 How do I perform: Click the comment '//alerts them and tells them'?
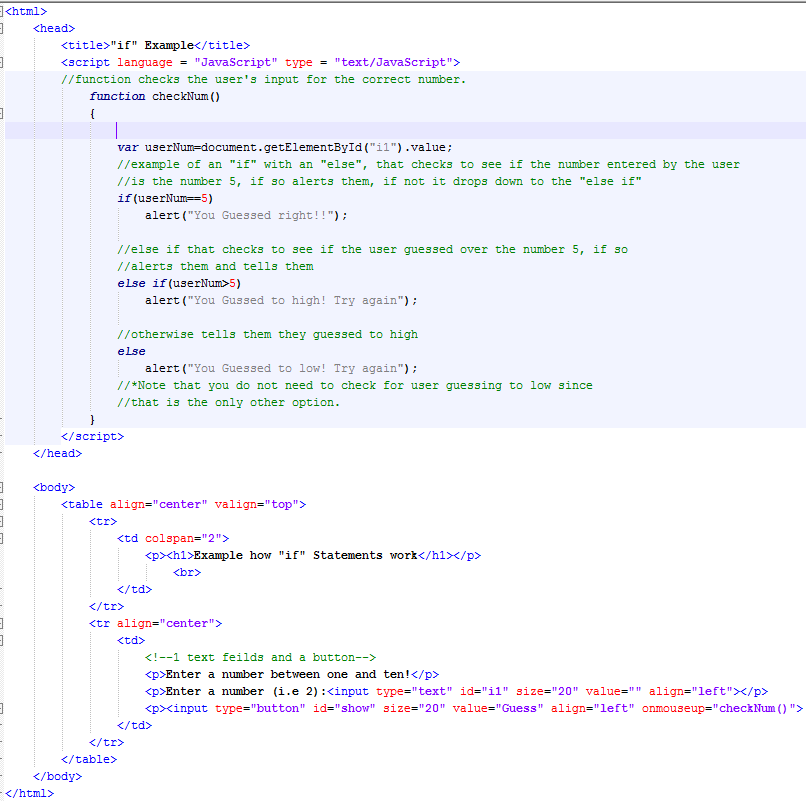click(215, 266)
